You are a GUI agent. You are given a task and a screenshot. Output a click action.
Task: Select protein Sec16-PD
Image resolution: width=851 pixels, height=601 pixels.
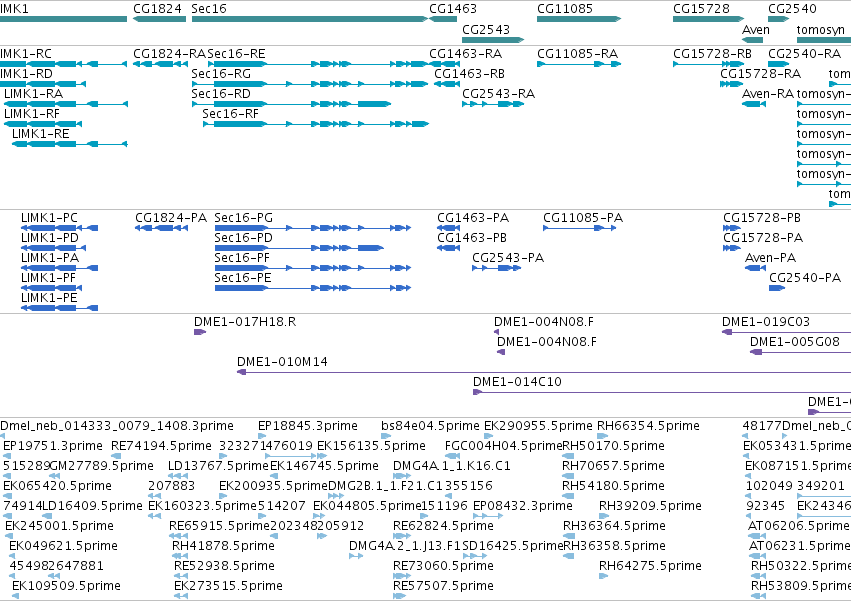coord(244,238)
